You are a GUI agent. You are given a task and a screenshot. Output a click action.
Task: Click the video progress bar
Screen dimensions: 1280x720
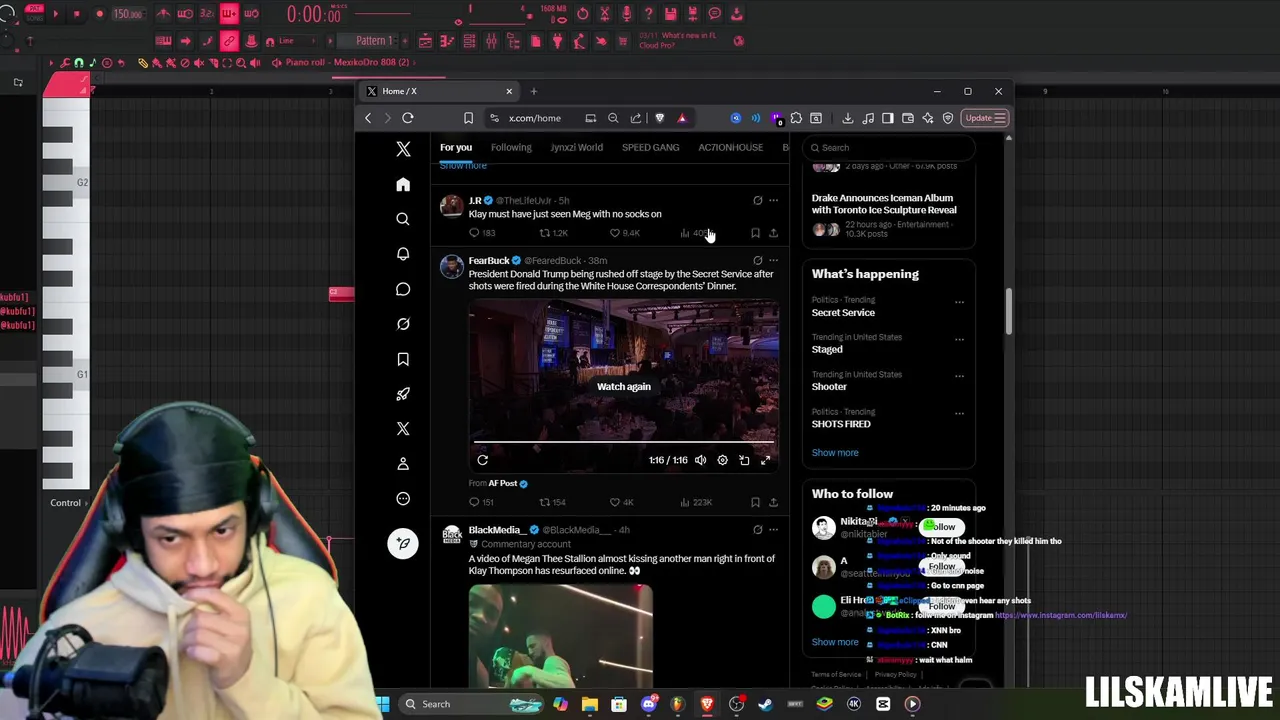click(623, 441)
